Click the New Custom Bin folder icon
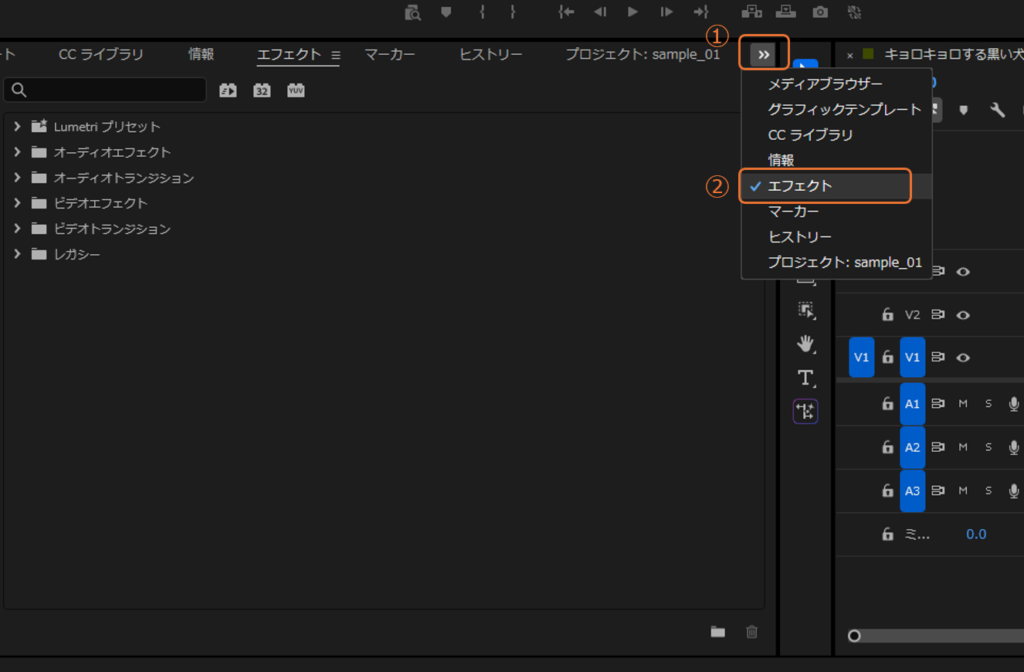 [717, 631]
